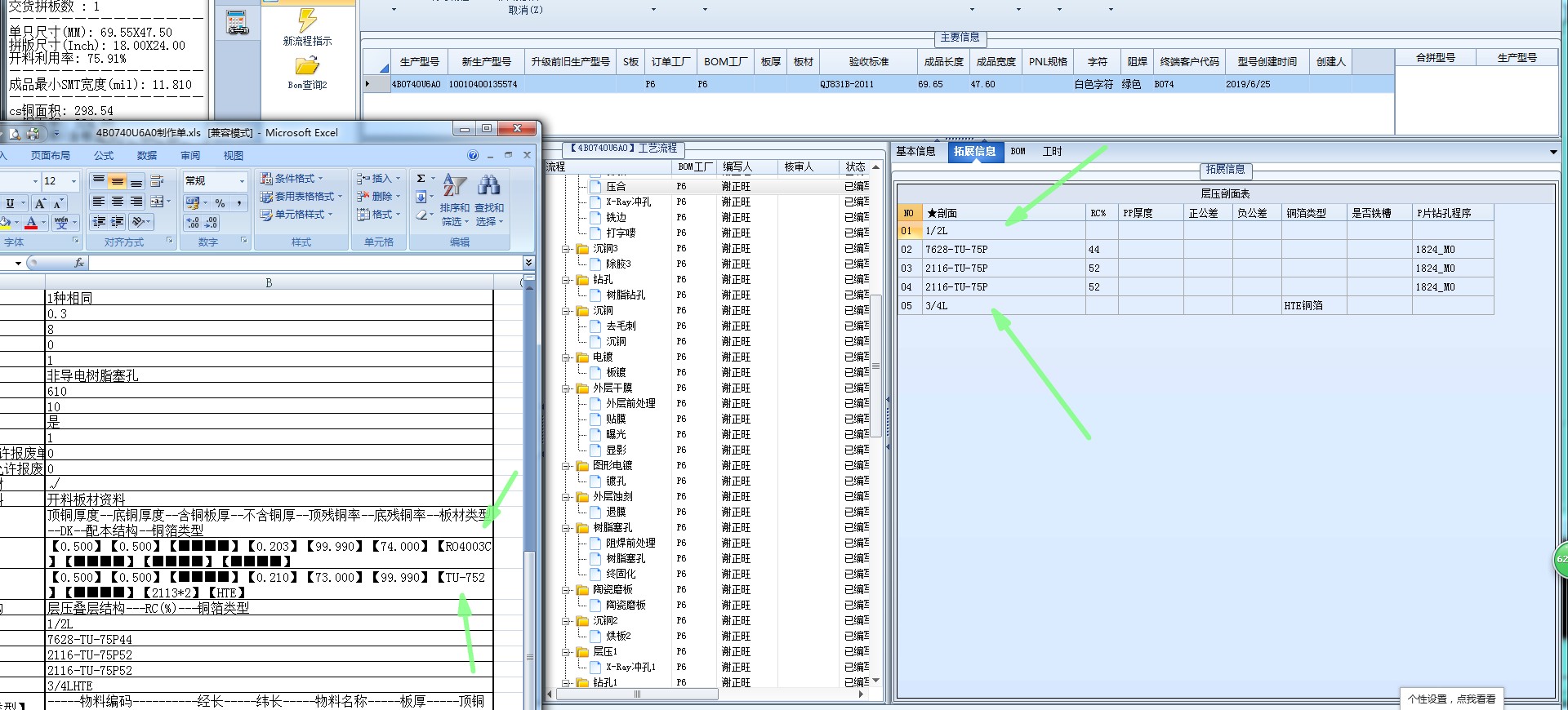
Task: Collapse the 外层干膜 tree folder
Action: coord(566,388)
